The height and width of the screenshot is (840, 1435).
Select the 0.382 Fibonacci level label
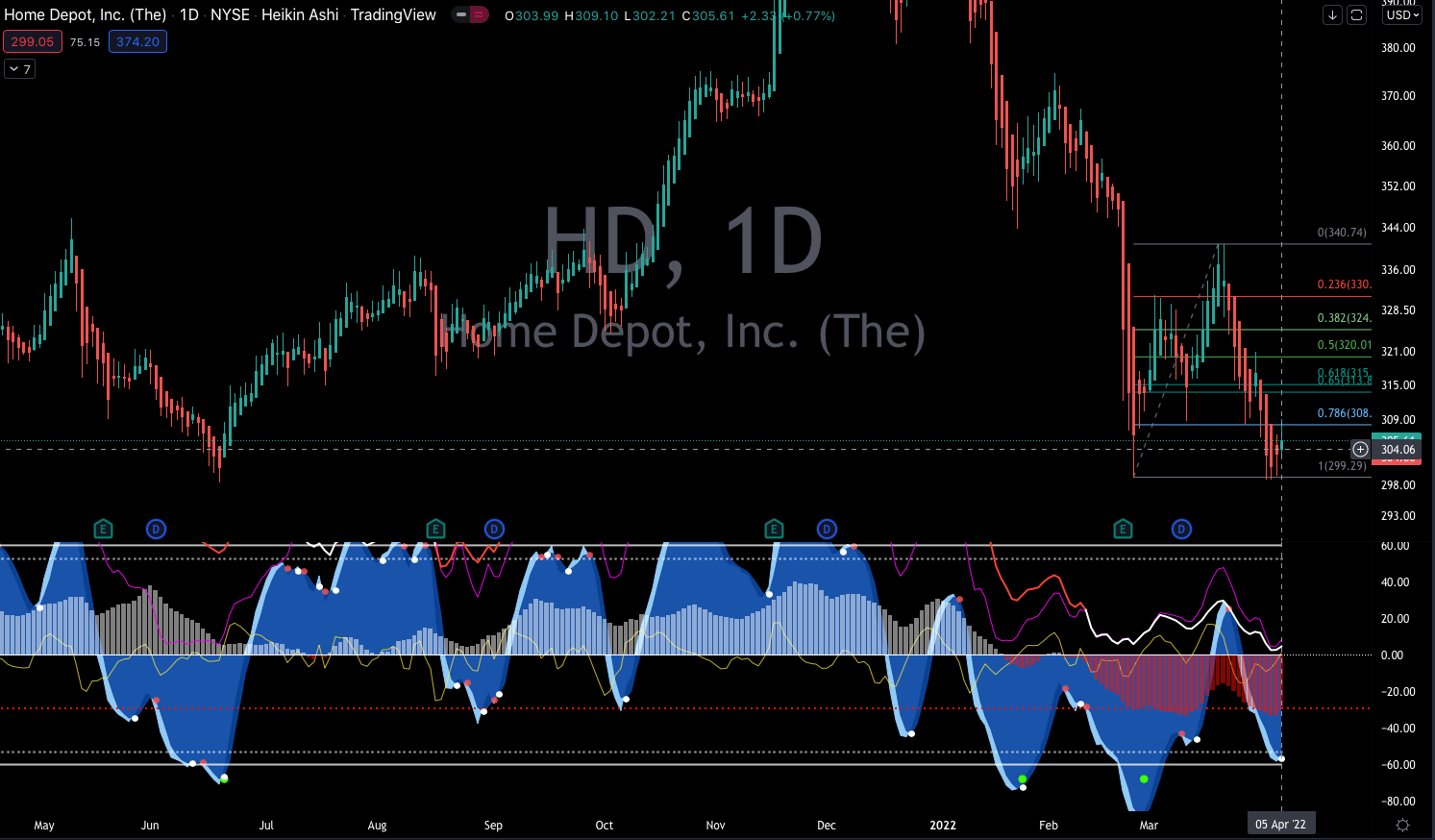click(1344, 318)
